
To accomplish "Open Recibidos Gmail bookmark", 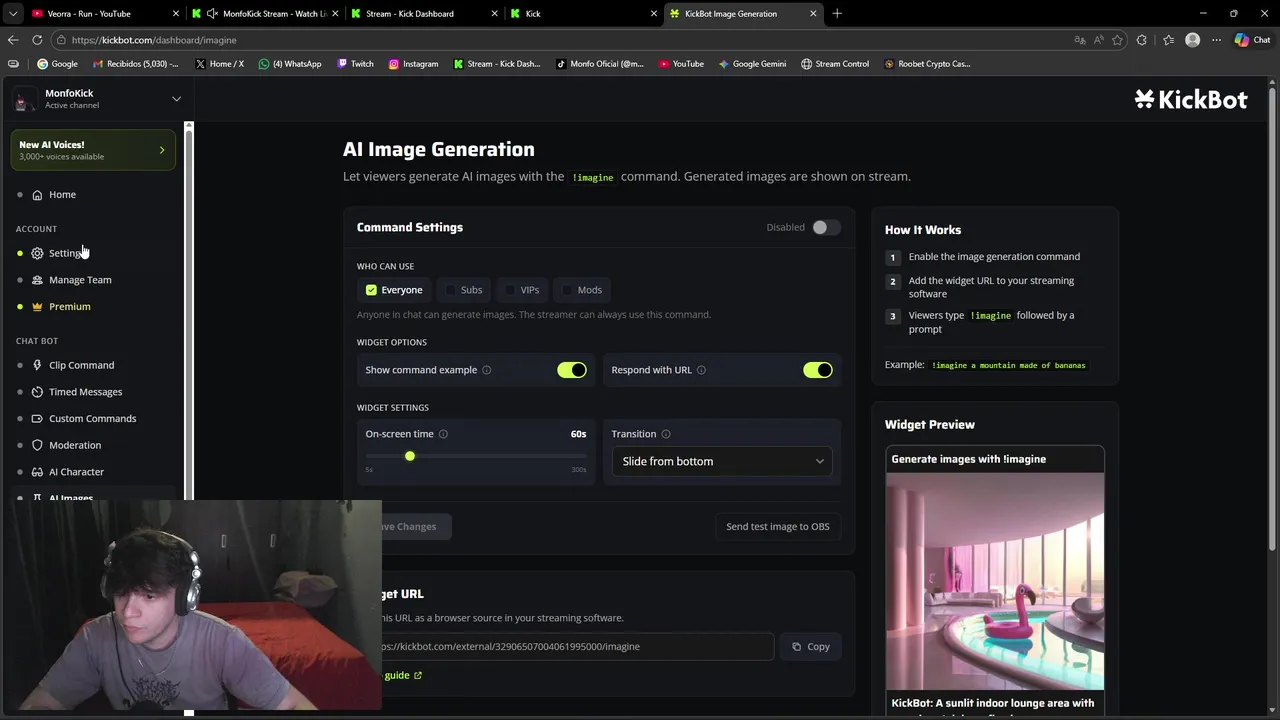I will (135, 64).
